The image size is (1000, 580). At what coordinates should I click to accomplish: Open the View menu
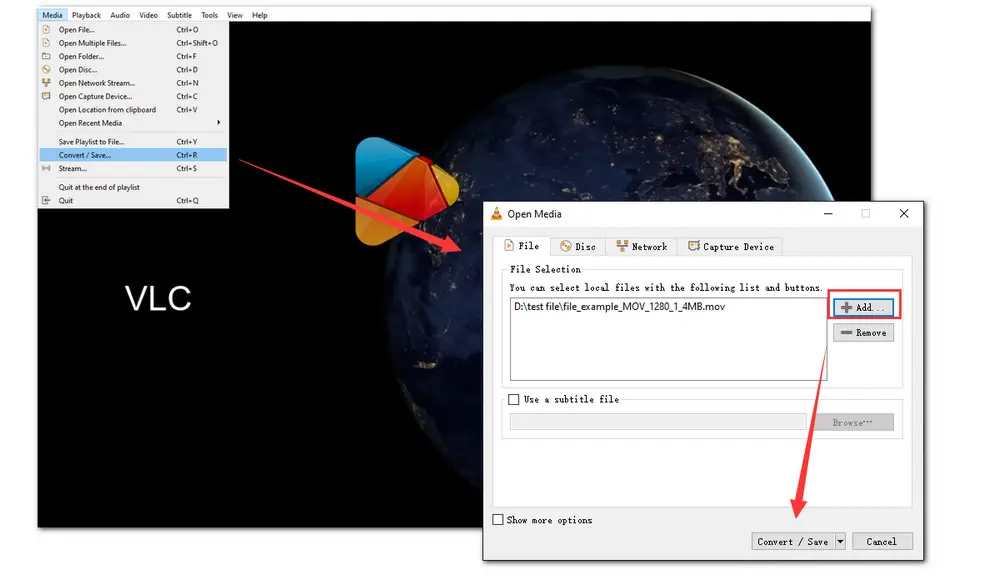click(x=235, y=15)
